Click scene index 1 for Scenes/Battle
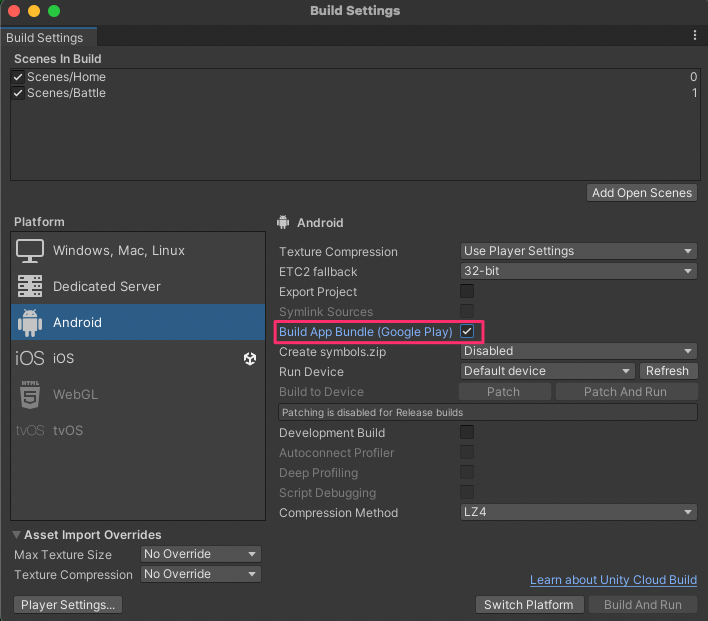The width and height of the screenshot is (708, 621). click(694, 93)
